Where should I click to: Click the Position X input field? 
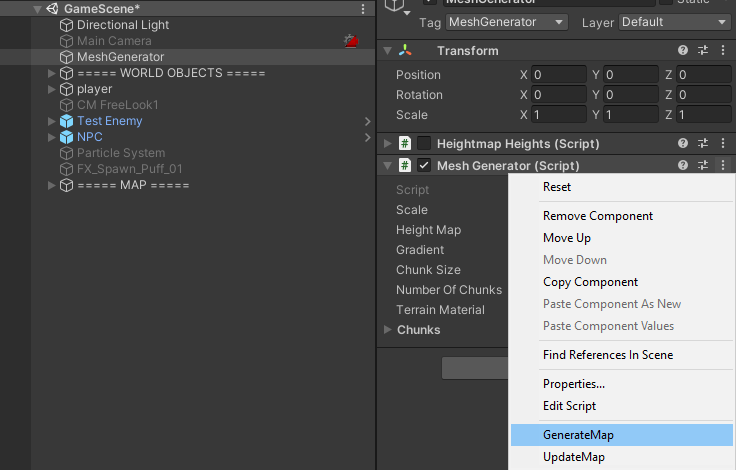pyautogui.click(x=560, y=75)
